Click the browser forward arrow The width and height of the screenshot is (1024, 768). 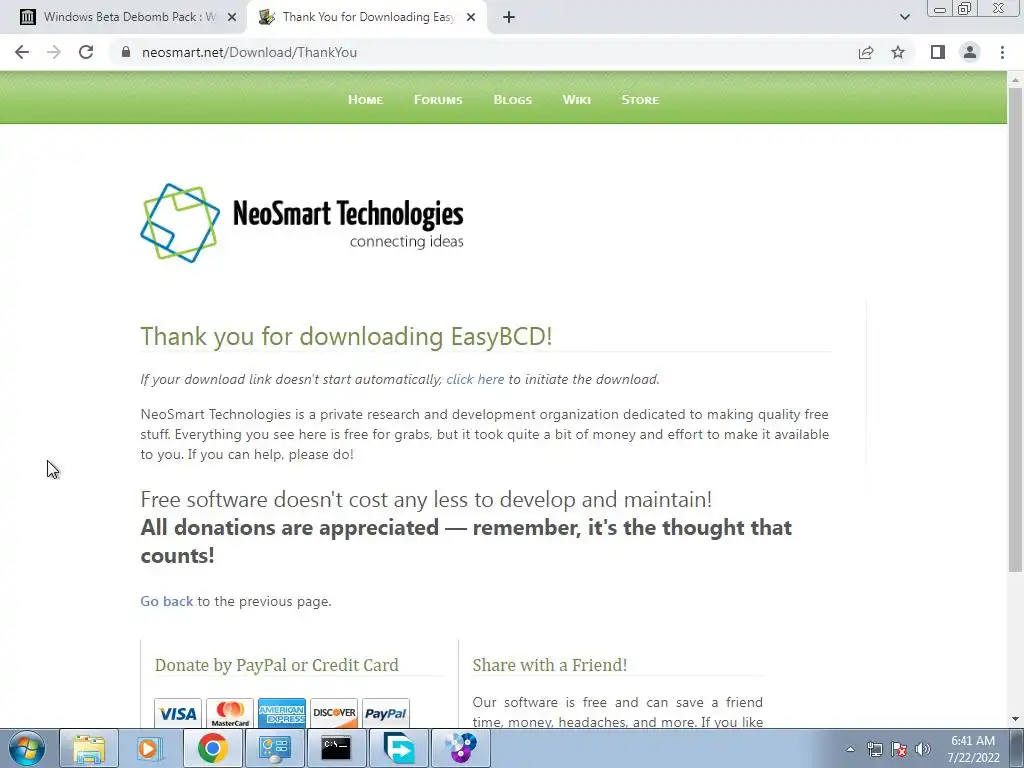point(54,52)
